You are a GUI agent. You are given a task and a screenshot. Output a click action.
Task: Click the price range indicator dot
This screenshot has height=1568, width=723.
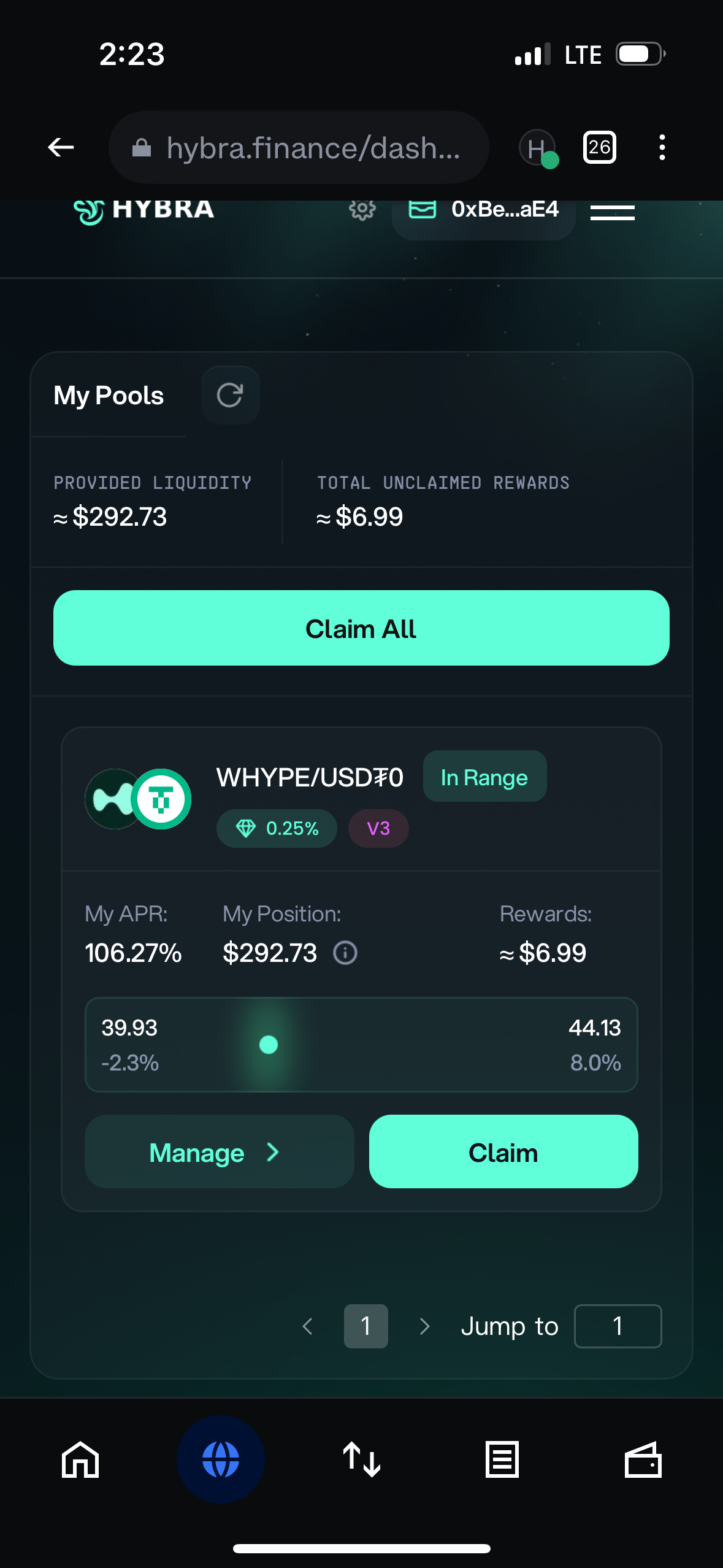(x=269, y=1044)
